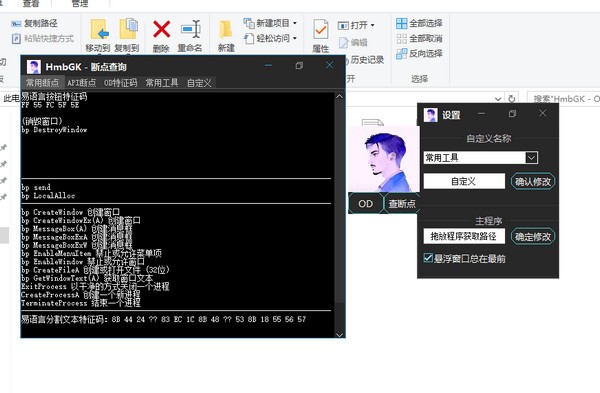Open the New item (新建项目) dropdown

click(270, 23)
